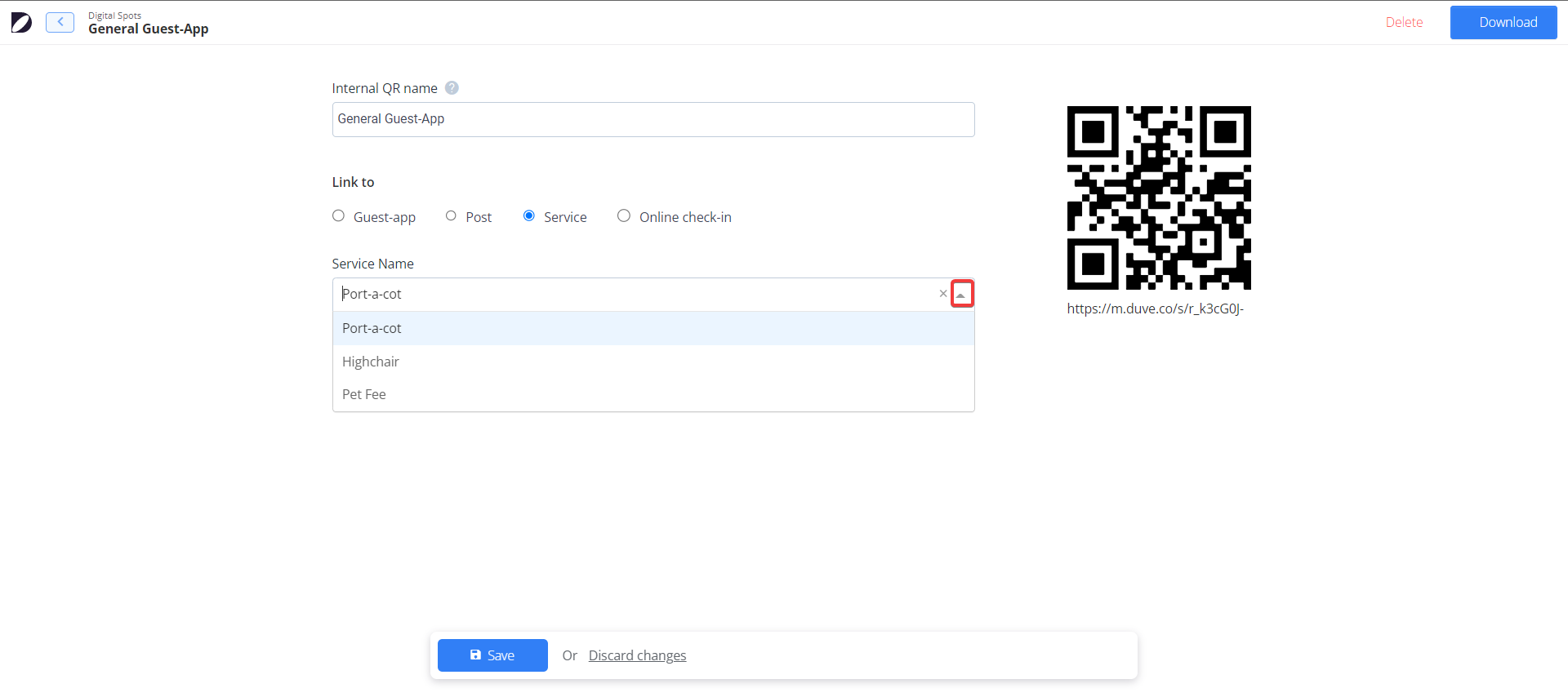
Task: Click the Delete button
Action: pos(1404,23)
